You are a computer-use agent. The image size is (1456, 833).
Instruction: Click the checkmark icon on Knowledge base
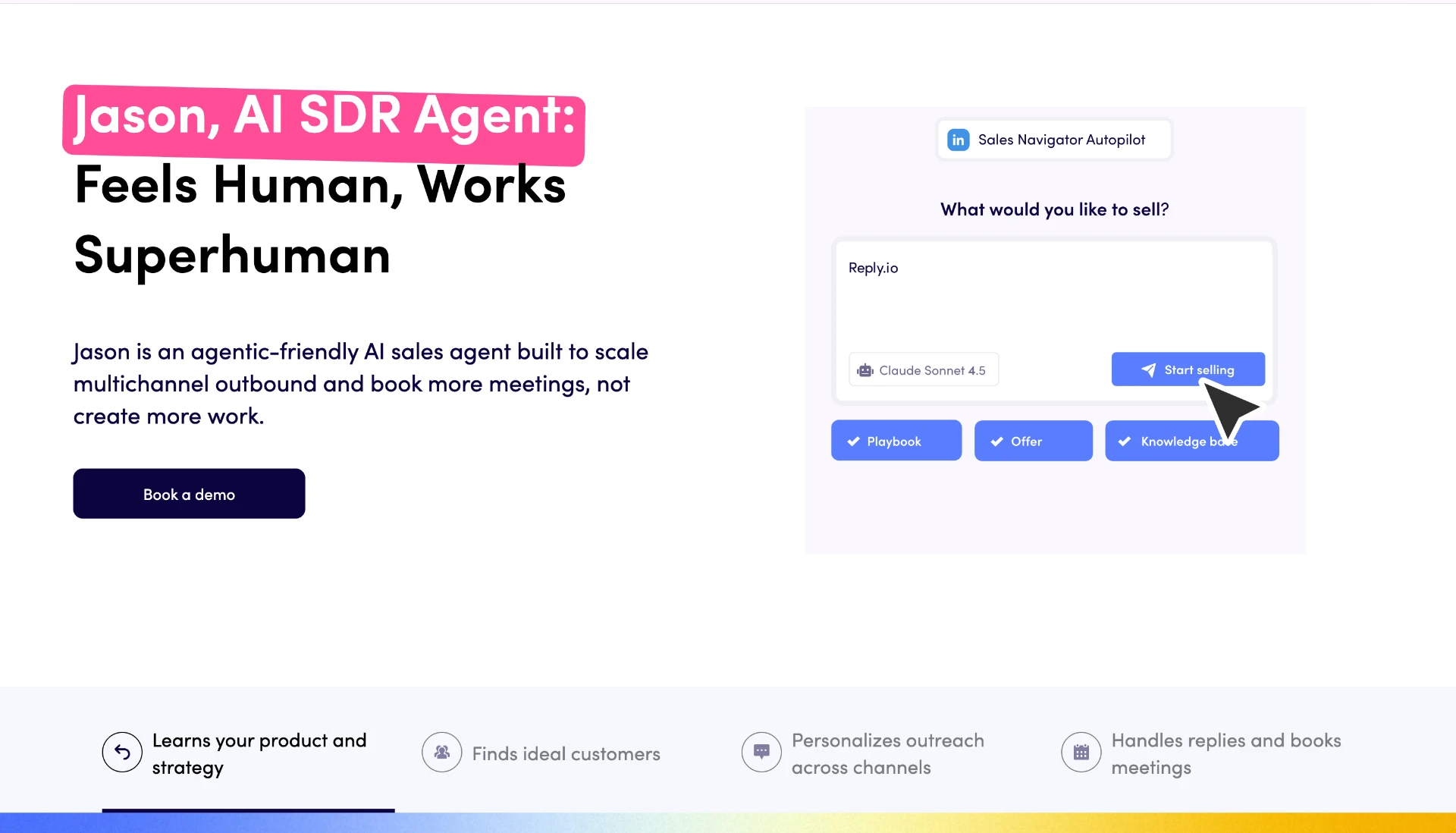tap(1125, 442)
